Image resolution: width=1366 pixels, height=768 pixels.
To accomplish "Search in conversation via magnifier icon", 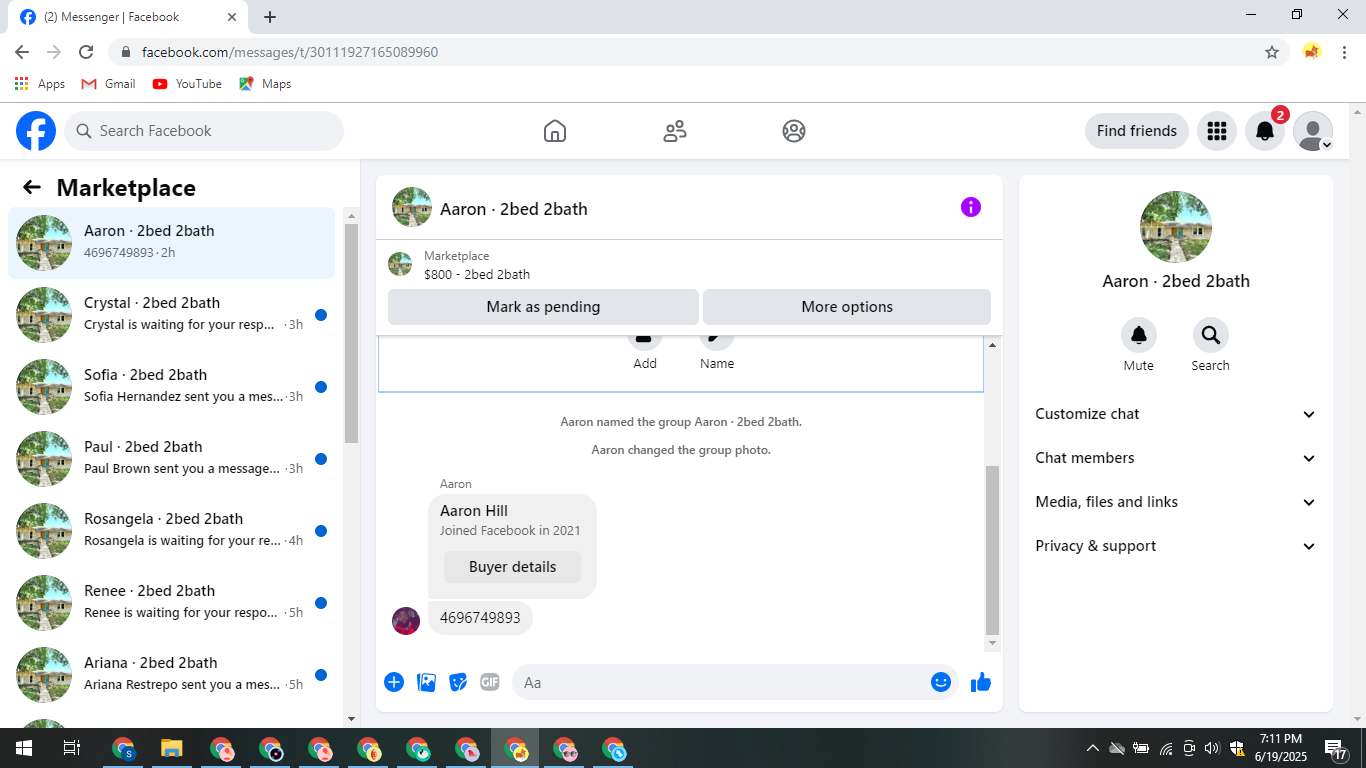I will click(x=1211, y=335).
